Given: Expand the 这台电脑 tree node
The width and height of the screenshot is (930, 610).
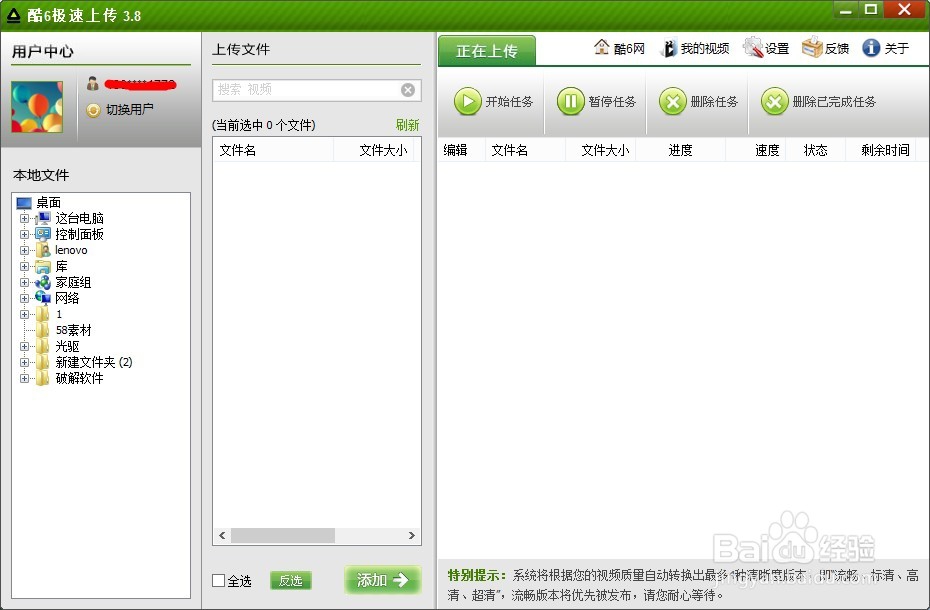Looking at the screenshot, I should click(x=24, y=218).
